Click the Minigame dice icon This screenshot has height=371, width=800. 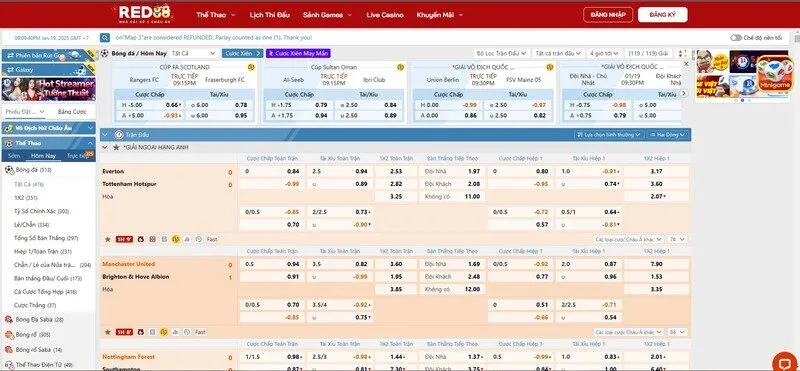(x=774, y=75)
